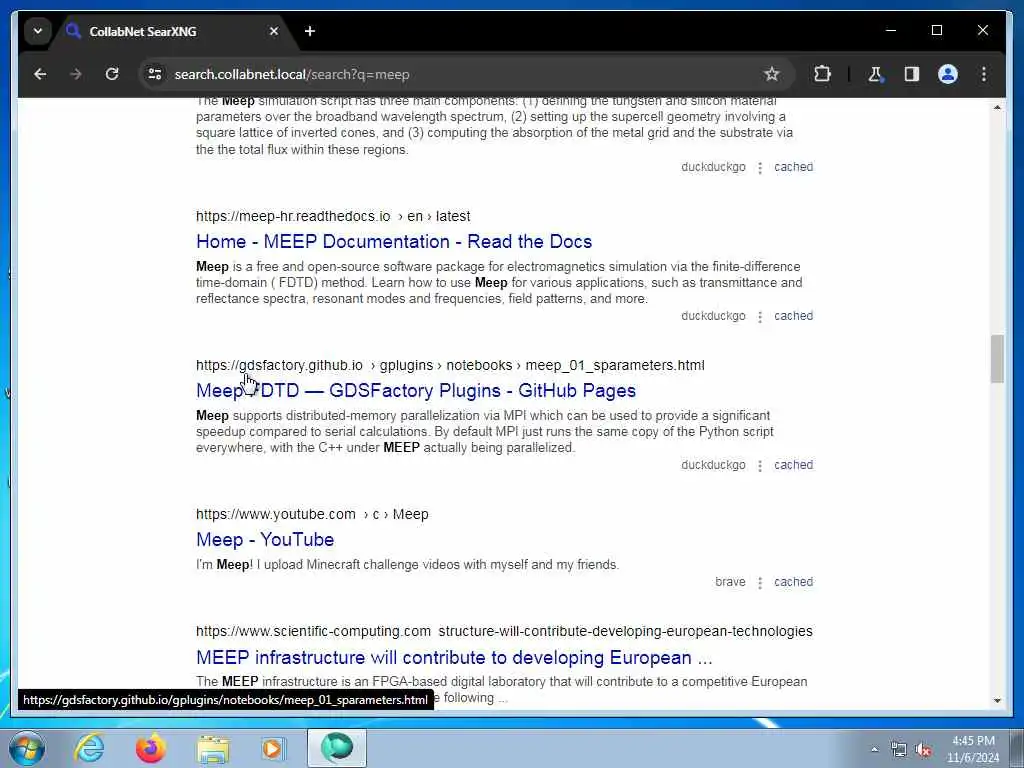Open Chrome Labs flask icon
This screenshot has height=768, width=1024.
click(x=875, y=74)
